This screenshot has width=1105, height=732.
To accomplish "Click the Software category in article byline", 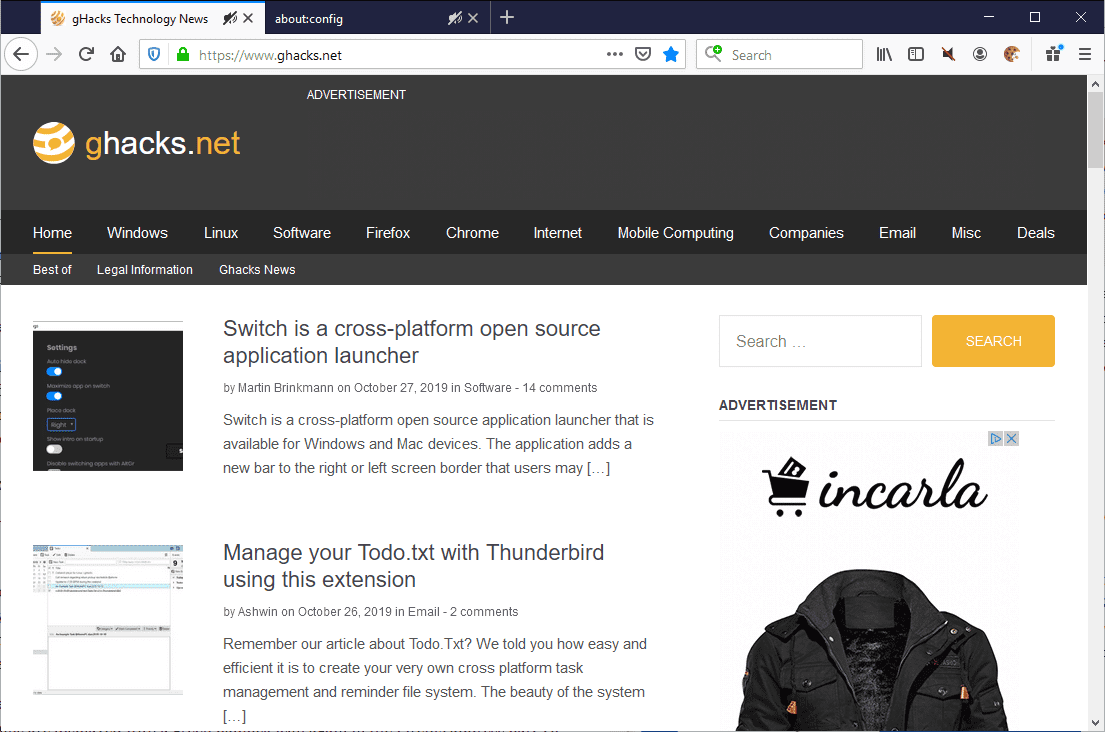I will (488, 387).
